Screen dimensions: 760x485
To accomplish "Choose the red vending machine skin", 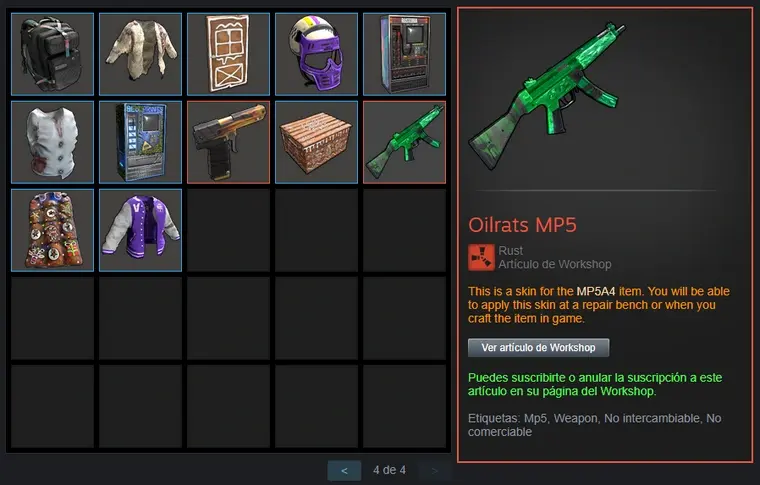I will 404,54.
